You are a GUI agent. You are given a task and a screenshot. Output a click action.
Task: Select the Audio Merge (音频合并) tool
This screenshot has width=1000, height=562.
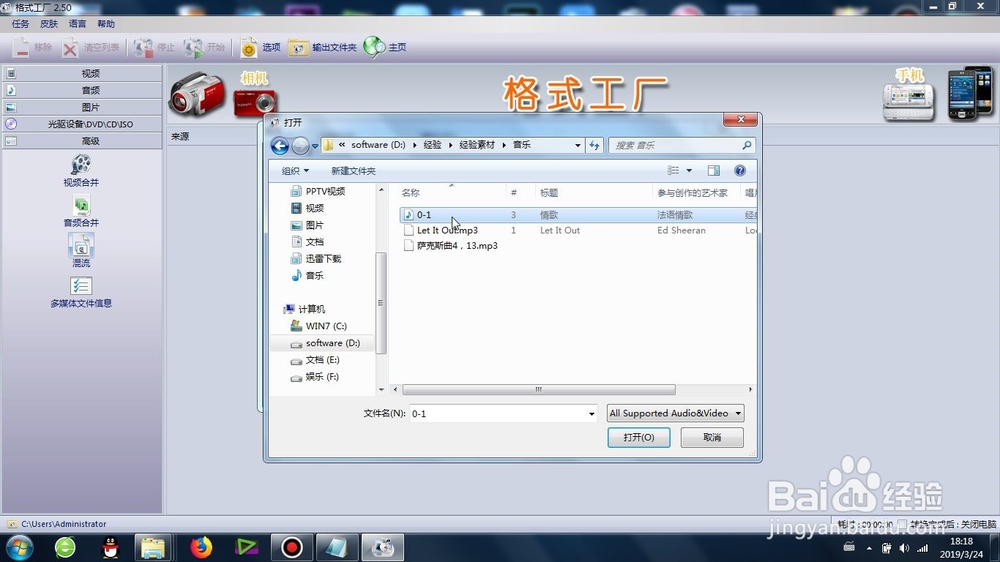[81, 211]
